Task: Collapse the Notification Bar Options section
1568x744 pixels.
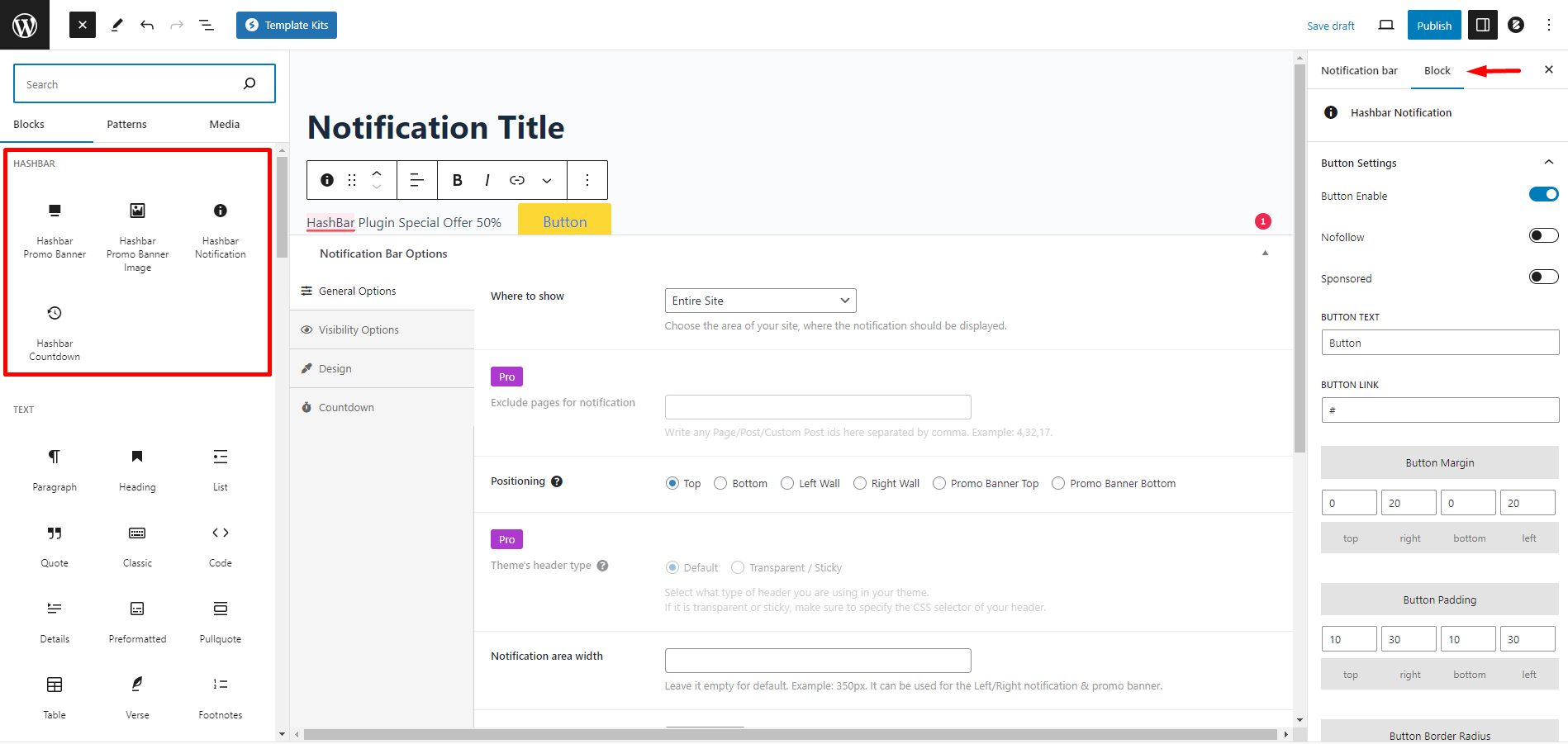Action: pyautogui.click(x=1265, y=254)
